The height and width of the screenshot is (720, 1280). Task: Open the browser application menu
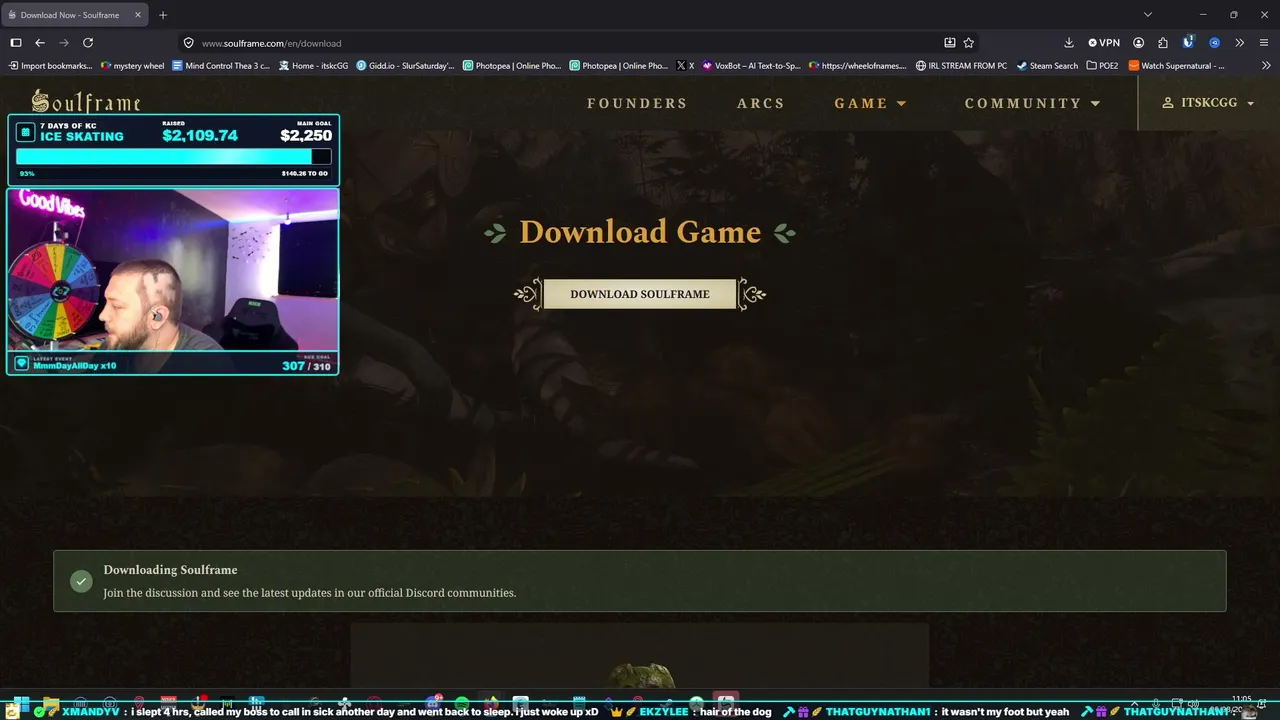click(1264, 43)
